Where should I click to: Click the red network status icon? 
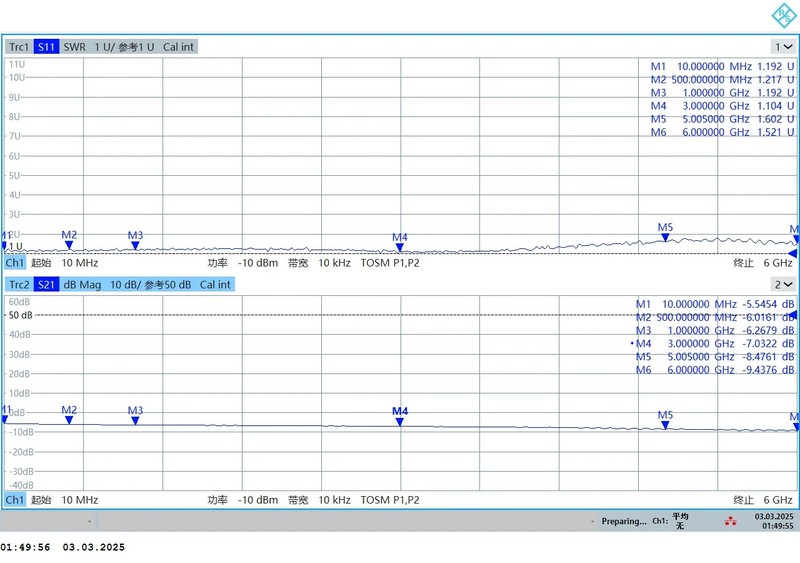tap(730, 521)
